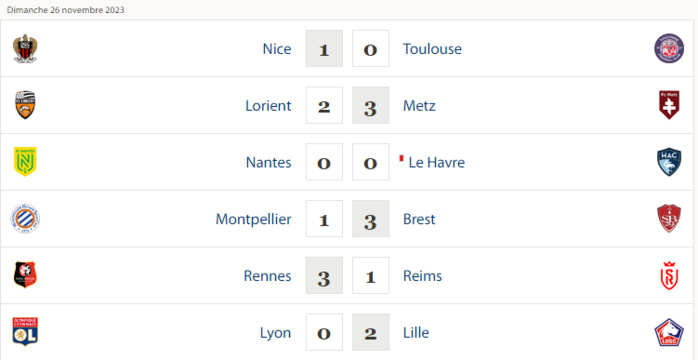The image size is (698, 360).
Task: Click the OGC Nice club crest
Action: click(x=25, y=49)
